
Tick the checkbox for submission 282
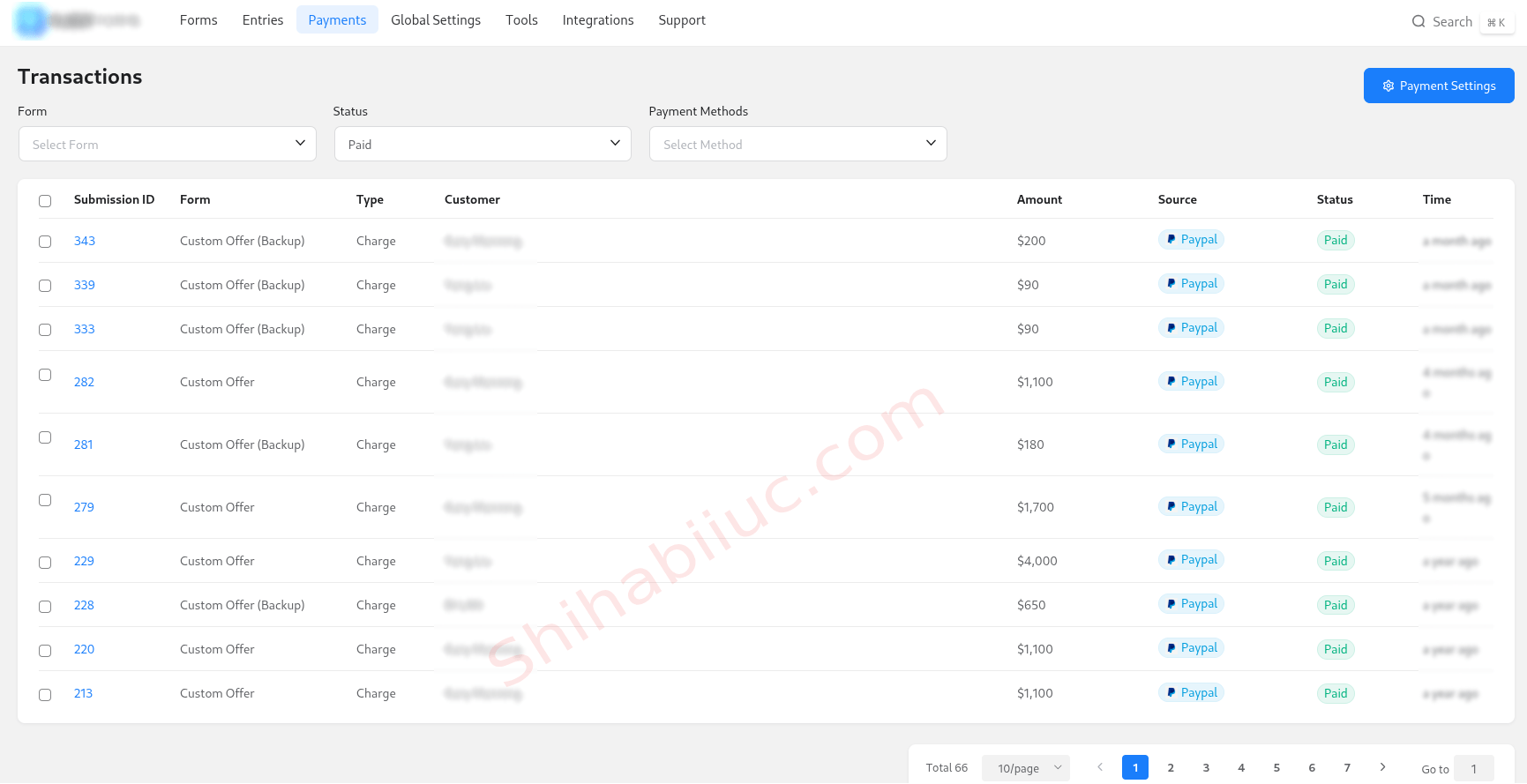pyautogui.click(x=45, y=375)
